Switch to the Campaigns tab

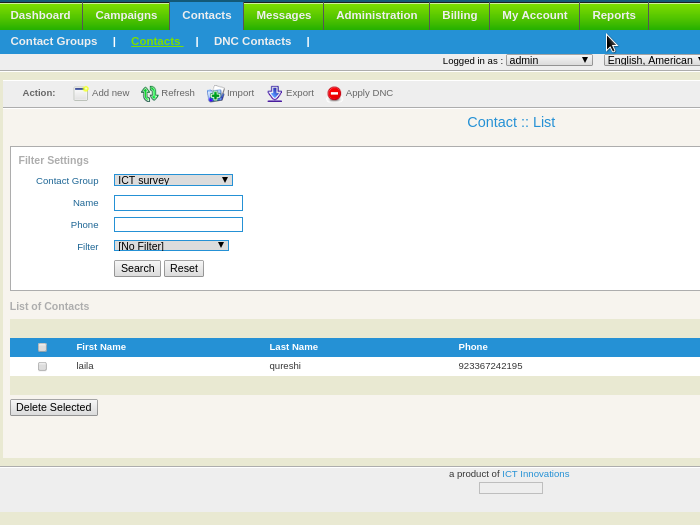[x=126, y=15]
